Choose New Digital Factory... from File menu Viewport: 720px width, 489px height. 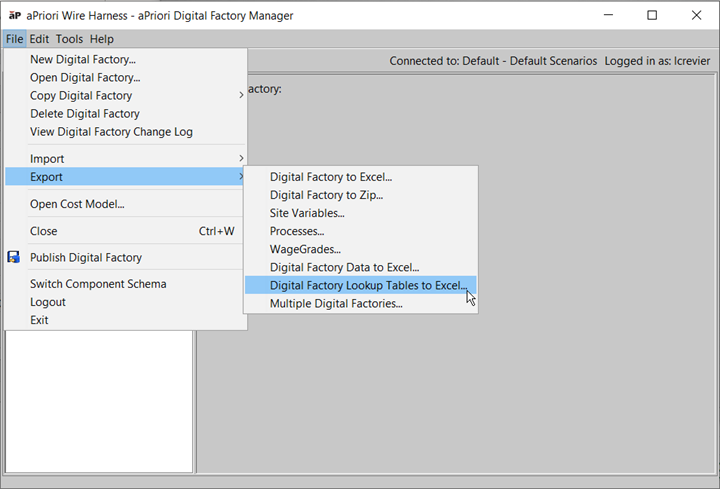[125, 59]
